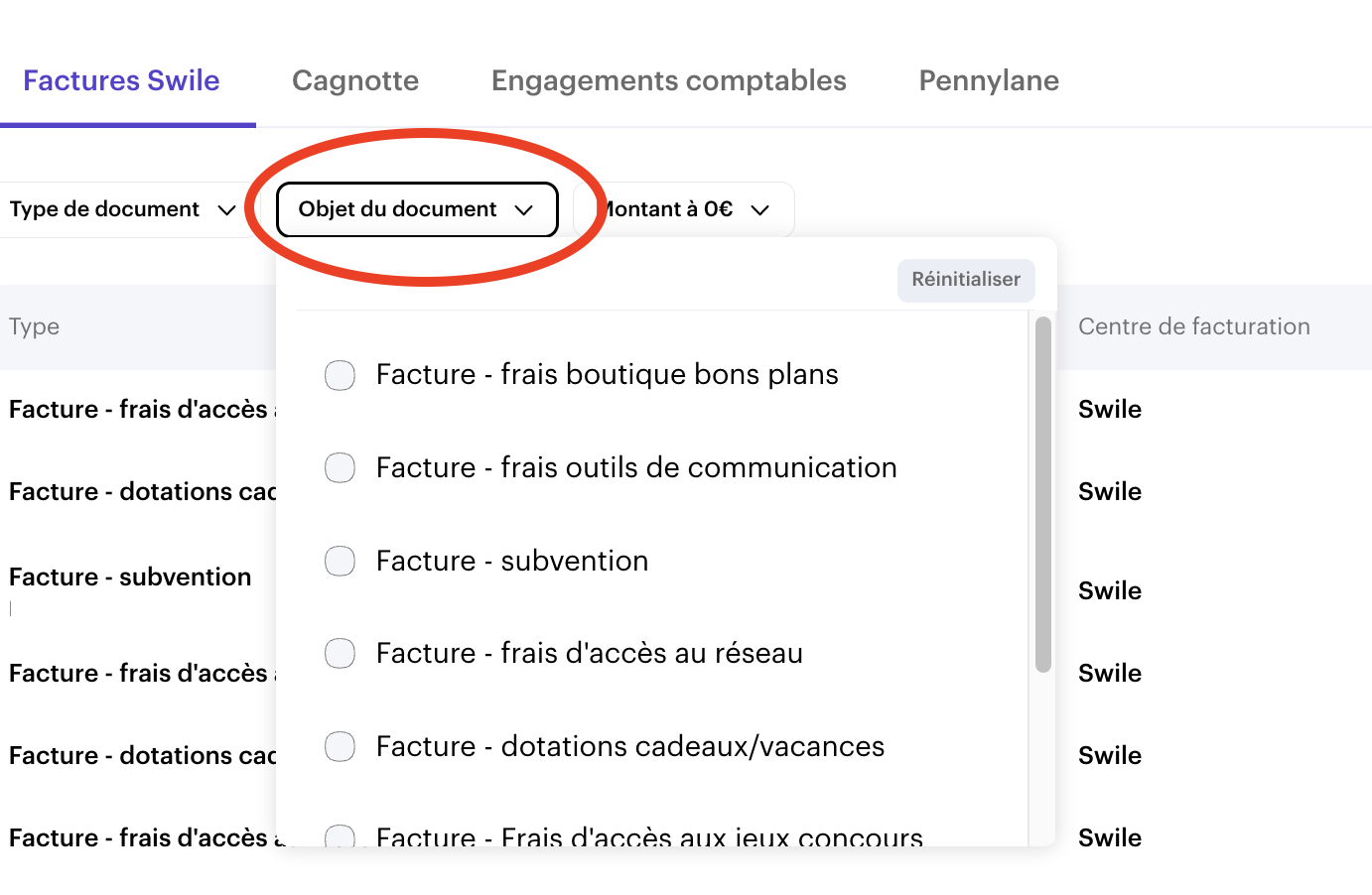Open the Engagements comptables tab

[668, 81]
